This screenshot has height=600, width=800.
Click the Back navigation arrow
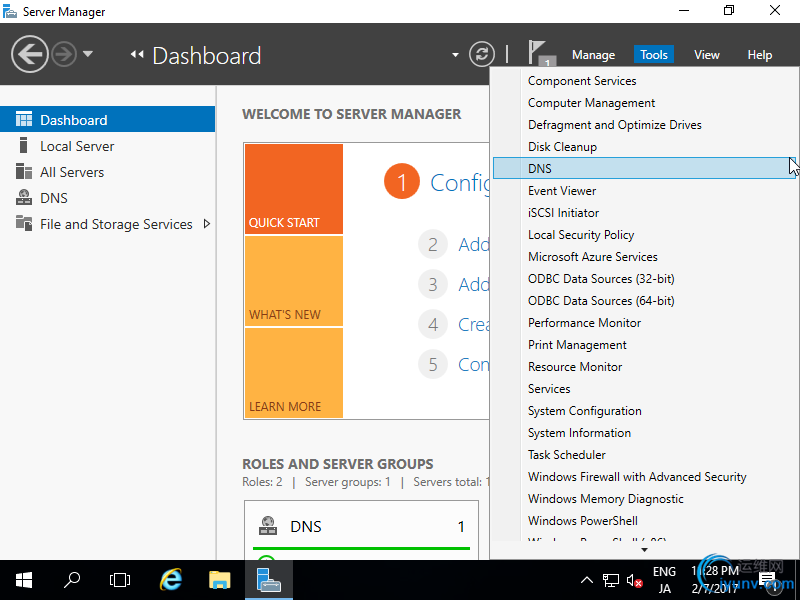30,54
